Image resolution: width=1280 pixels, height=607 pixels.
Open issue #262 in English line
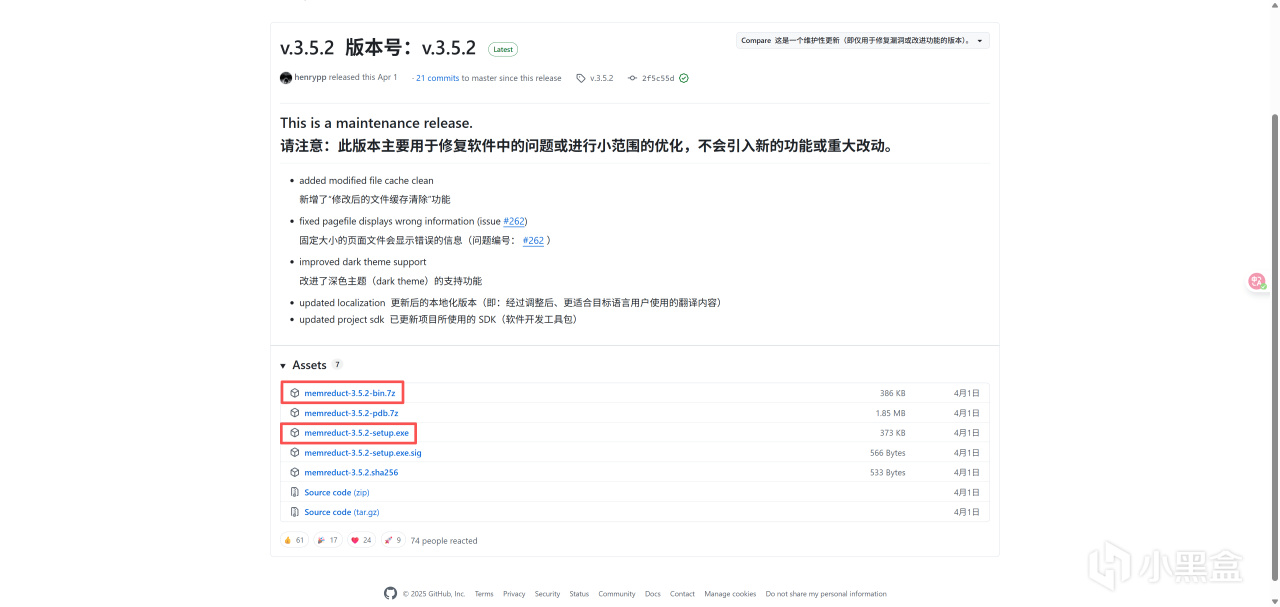pyautogui.click(x=514, y=221)
